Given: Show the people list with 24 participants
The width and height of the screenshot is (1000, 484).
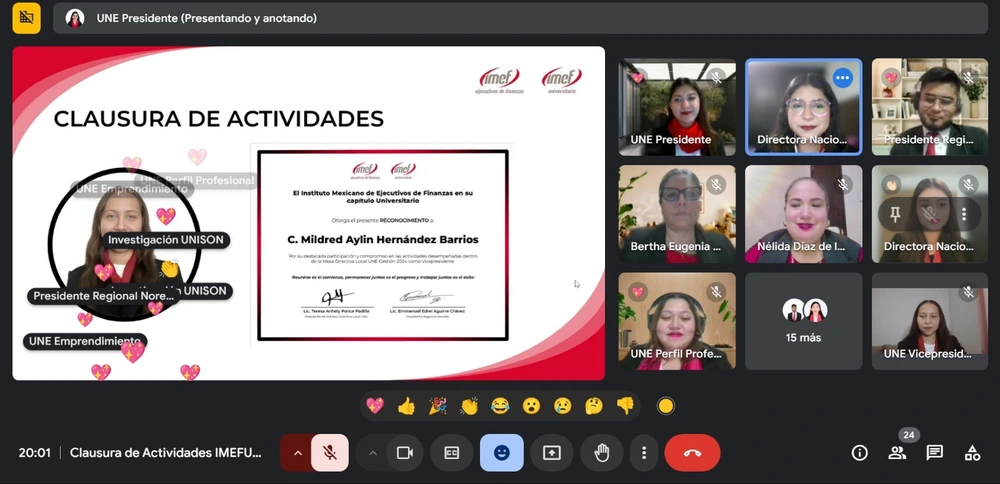Looking at the screenshot, I should [x=897, y=453].
